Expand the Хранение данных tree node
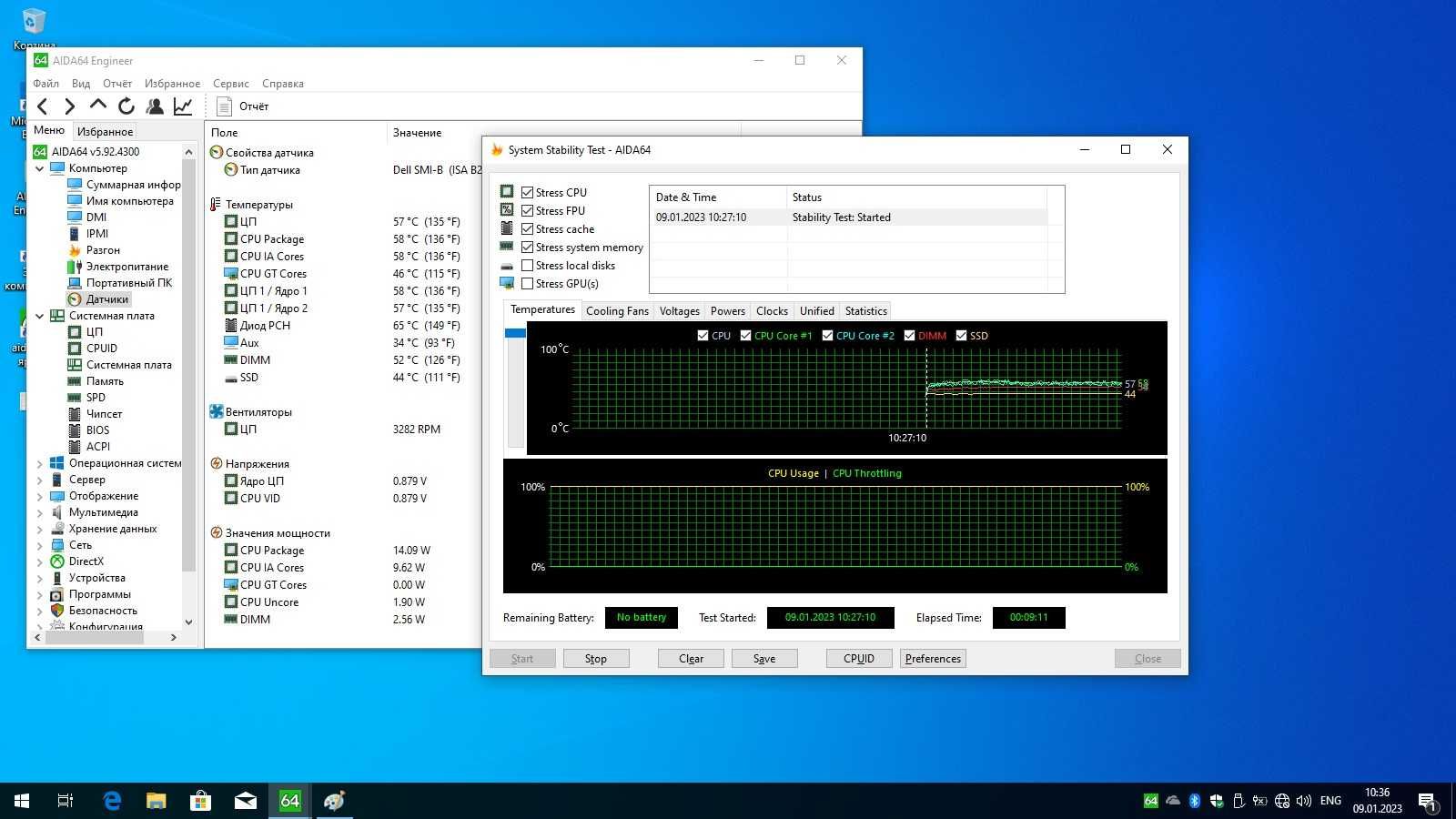The image size is (1456, 819). coord(39,529)
